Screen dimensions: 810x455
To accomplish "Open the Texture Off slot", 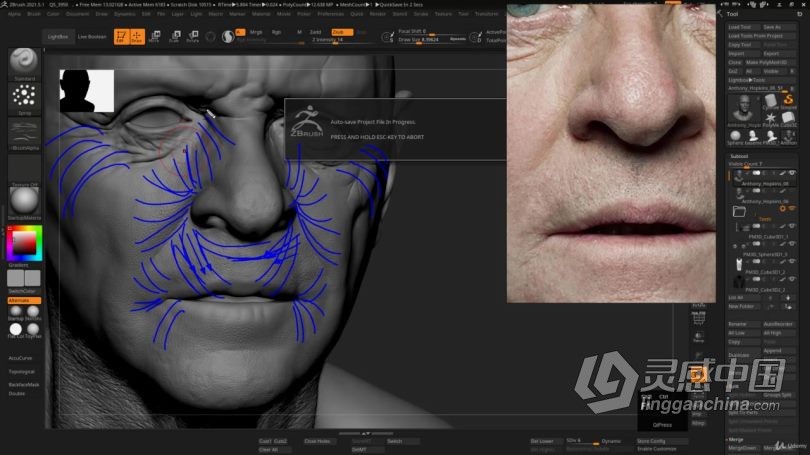I will [x=24, y=169].
